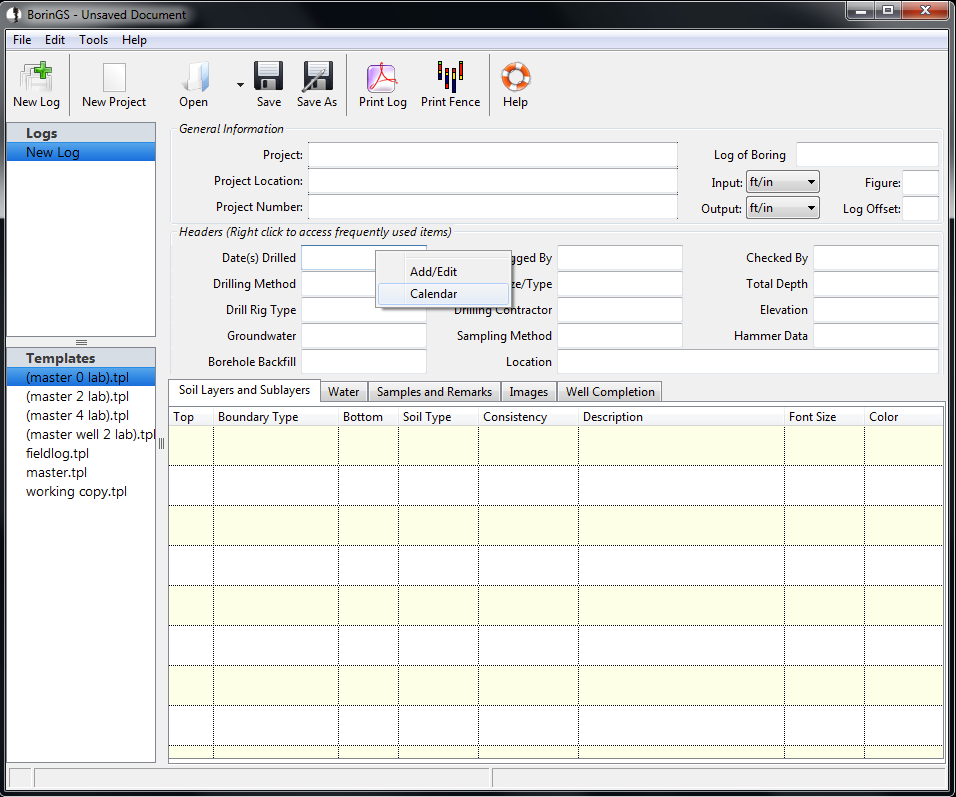Screen dimensions: 956x797
Task: Select the (master well 2 lab).tpl template
Action: pyautogui.click(x=81, y=434)
